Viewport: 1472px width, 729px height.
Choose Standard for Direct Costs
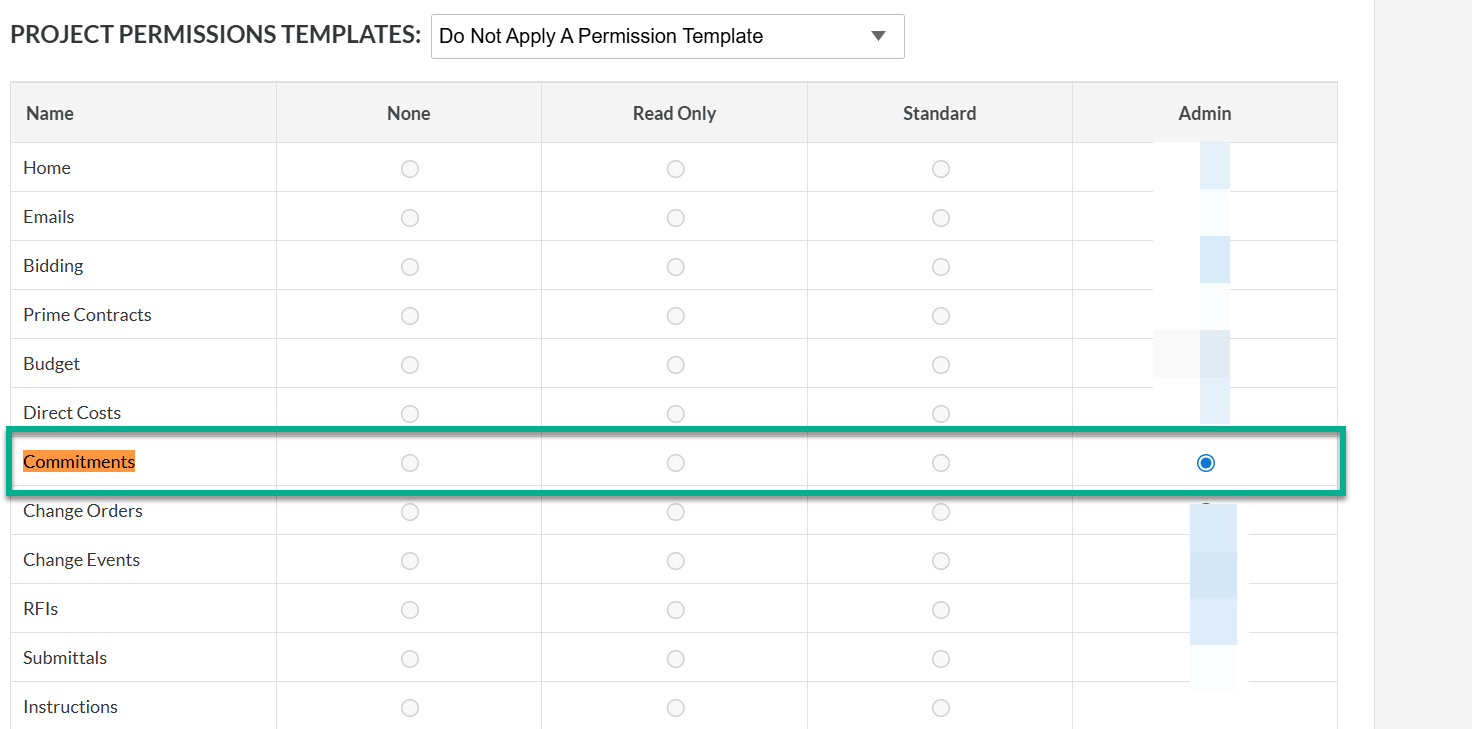coord(941,414)
